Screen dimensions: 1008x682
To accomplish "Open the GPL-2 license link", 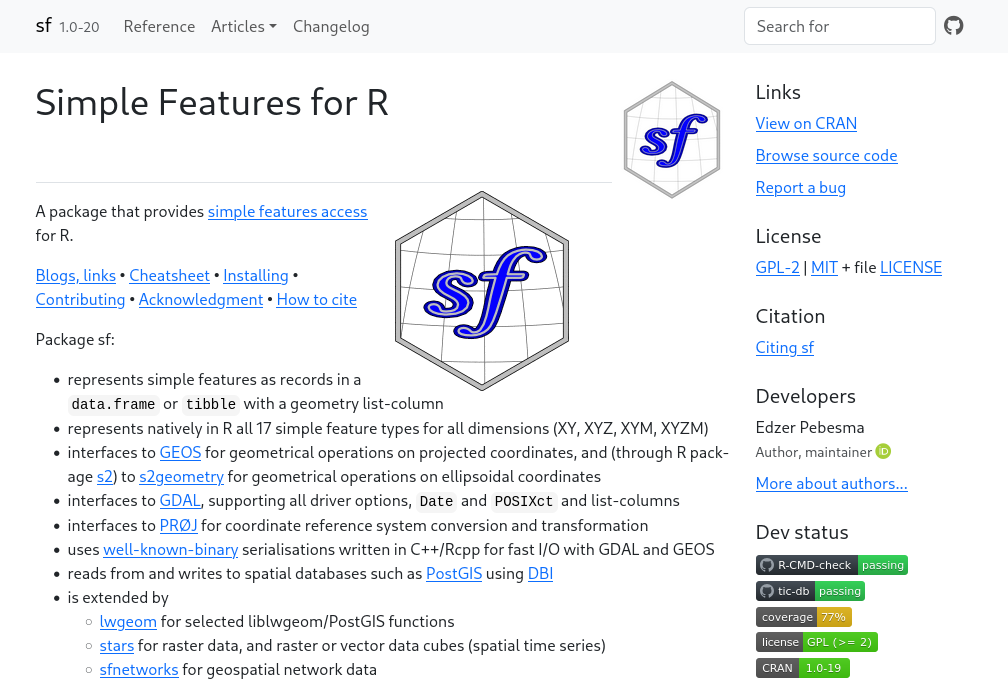I will (x=778, y=267).
